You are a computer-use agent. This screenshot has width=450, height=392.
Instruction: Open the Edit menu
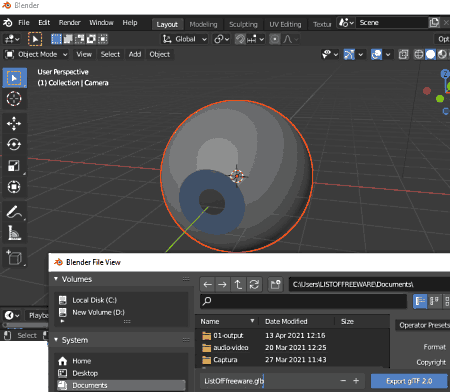click(44, 23)
